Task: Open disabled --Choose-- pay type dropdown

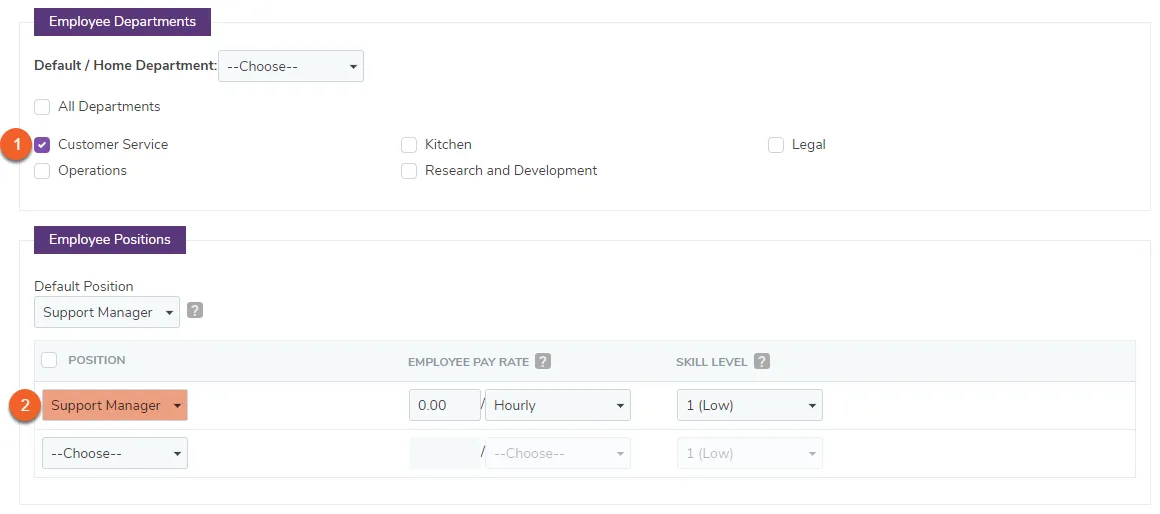Action: (558, 453)
